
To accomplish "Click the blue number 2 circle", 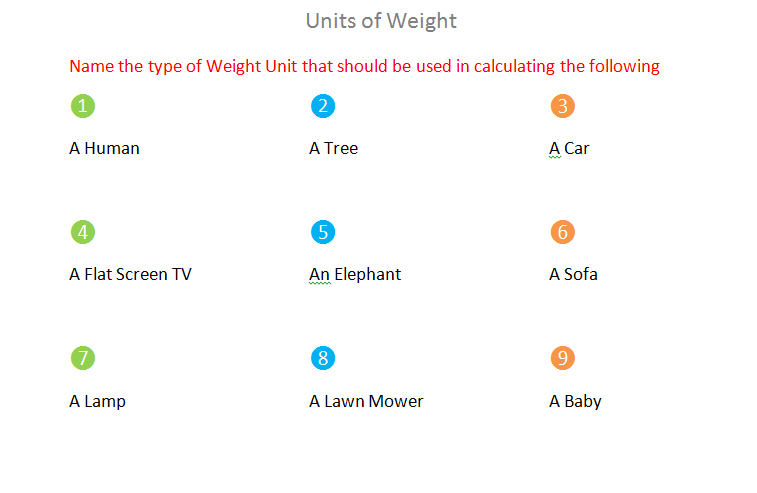I will click(x=323, y=106).
